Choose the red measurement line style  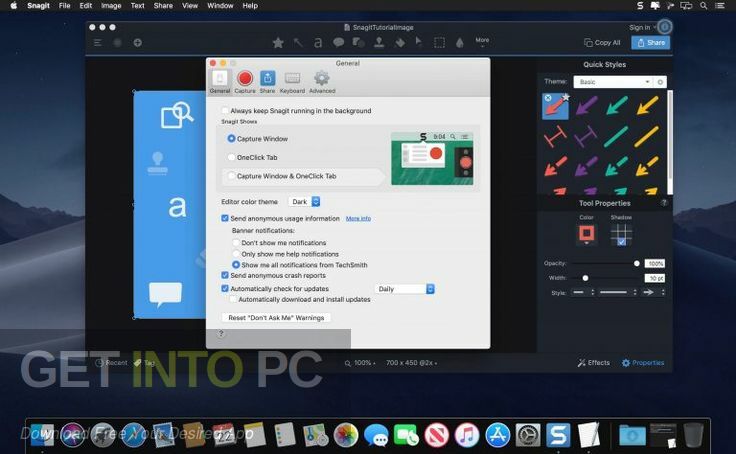click(555, 136)
